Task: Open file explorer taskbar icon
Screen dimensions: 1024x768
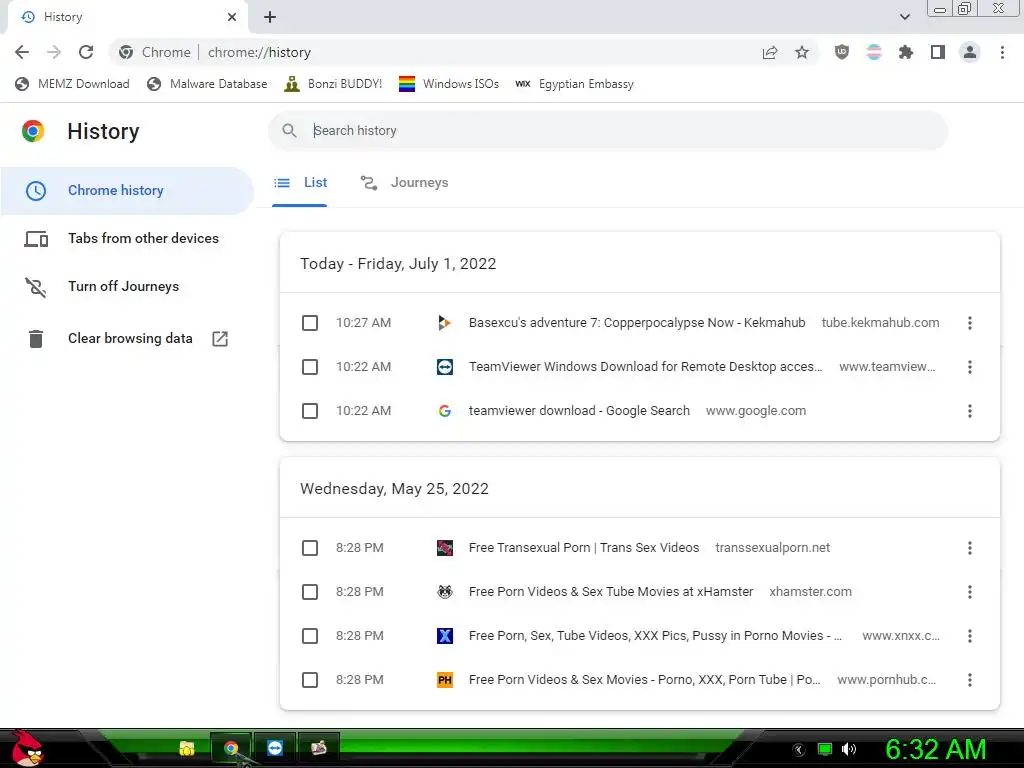Action: click(x=187, y=748)
